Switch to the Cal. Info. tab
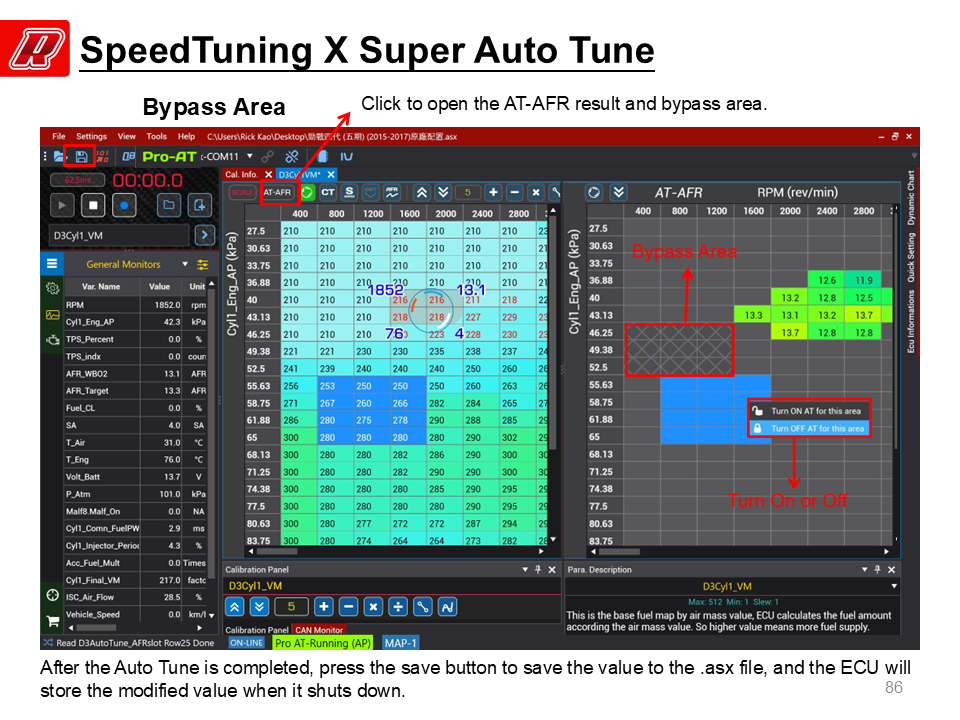The image size is (960, 720). click(241, 174)
